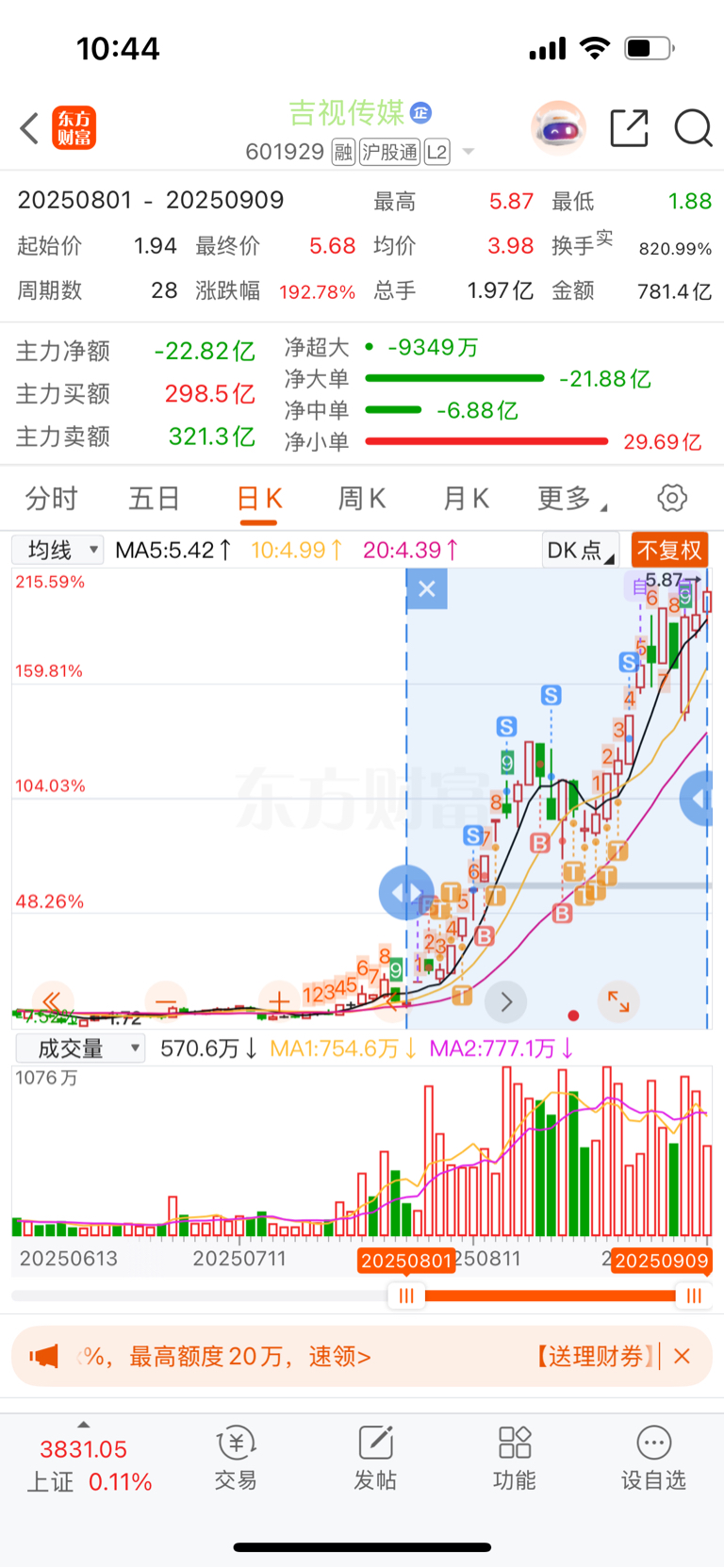Shift chart earlier with double-left arrows
This screenshot has height=1568, width=724.
tap(52, 1000)
